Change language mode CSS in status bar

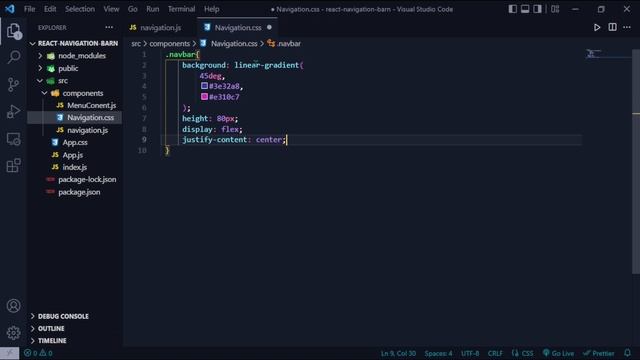click(x=527, y=353)
